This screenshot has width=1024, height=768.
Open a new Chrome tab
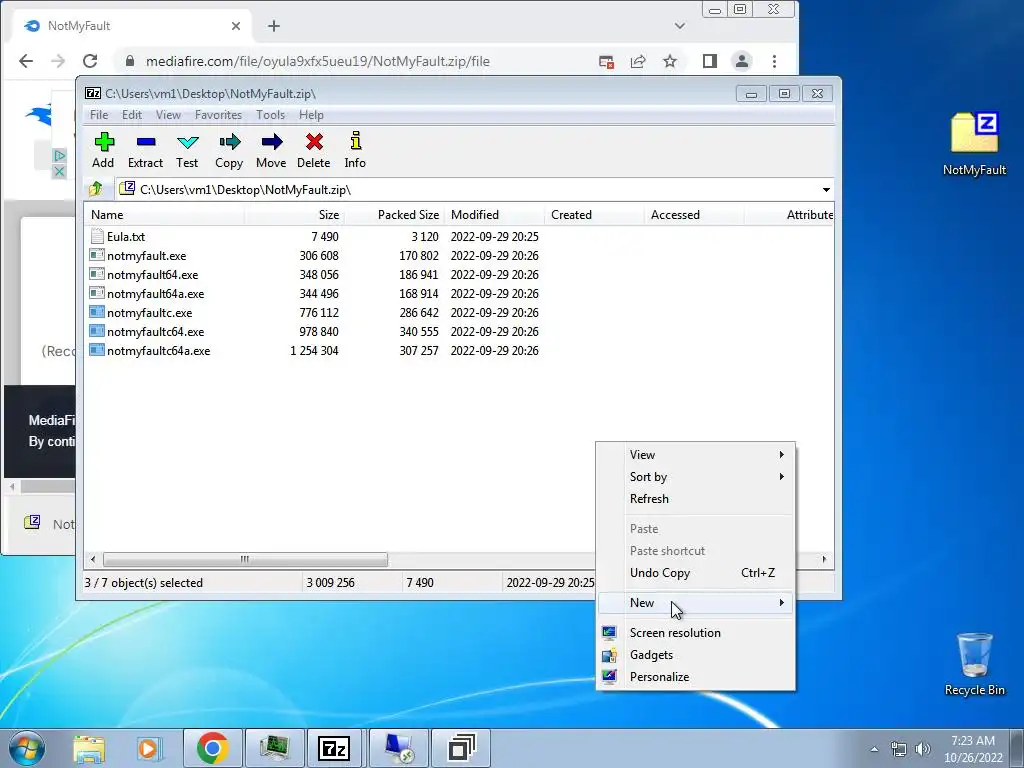tap(274, 26)
